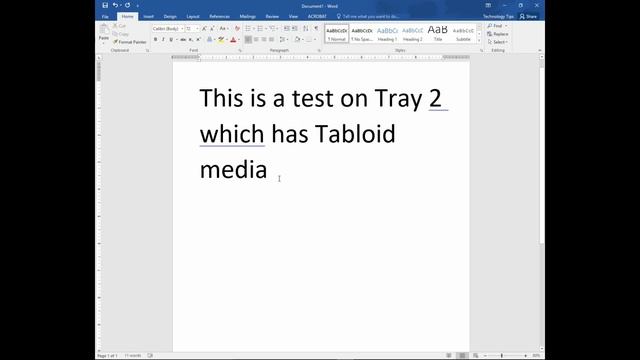Viewport: 640px width, 360px height.
Task: Apply the Heading 2 style
Action: [412, 33]
